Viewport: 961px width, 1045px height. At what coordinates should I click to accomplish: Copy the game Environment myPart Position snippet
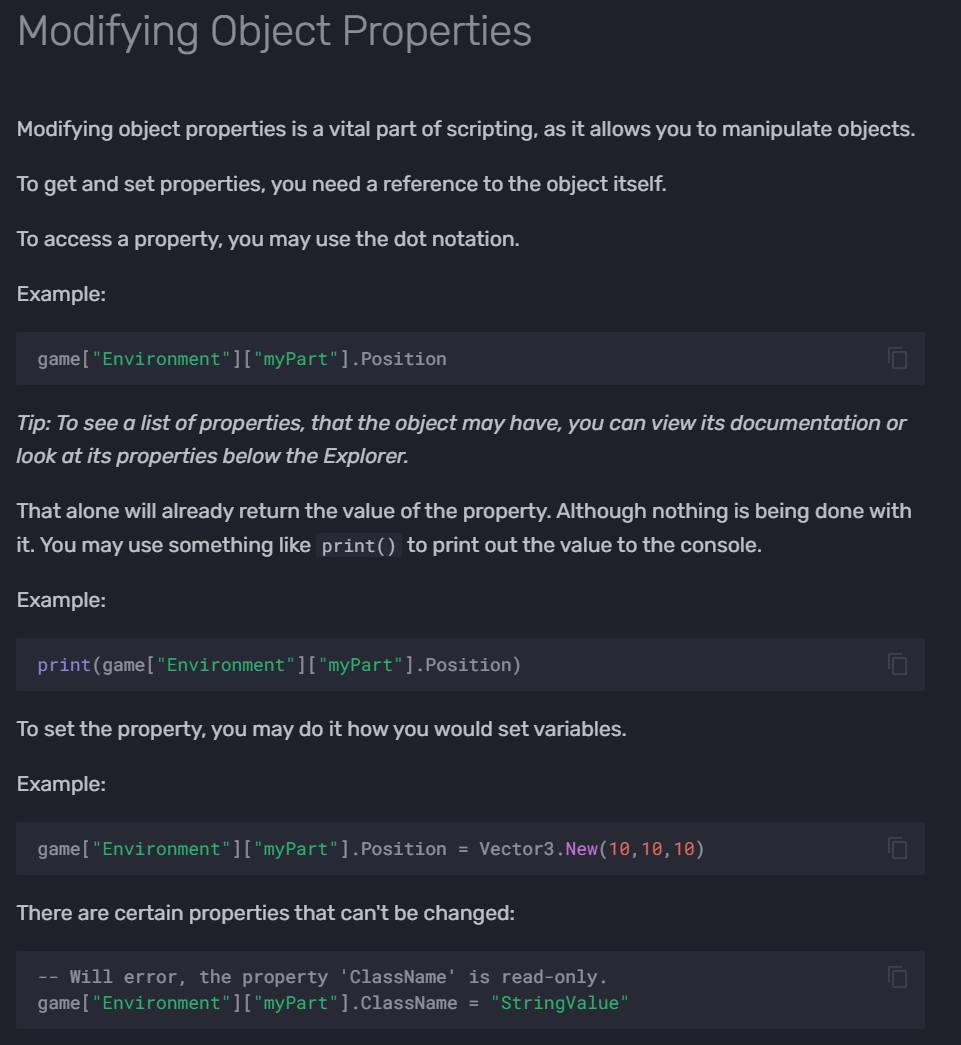pos(897,358)
